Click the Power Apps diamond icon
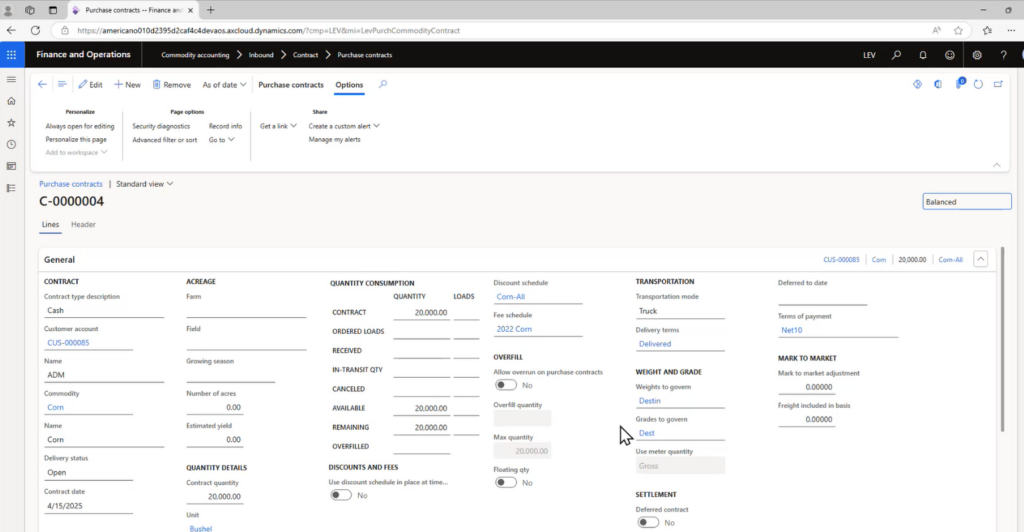Image resolution: width=1024 pixels, height=532 pixels. (x=918, y=84)
